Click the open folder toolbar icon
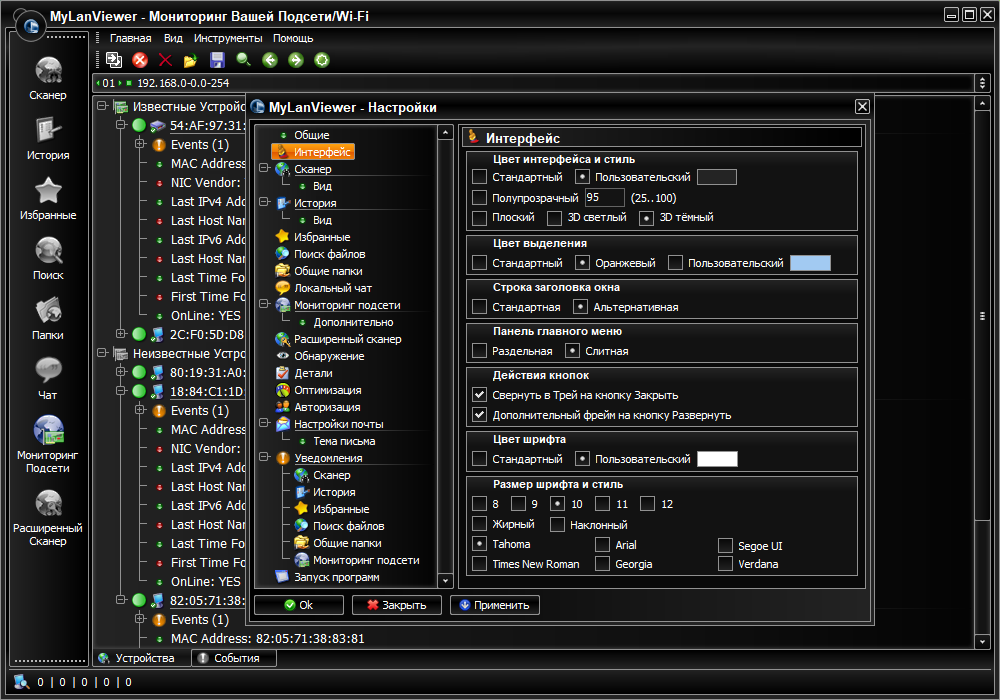1000x700 pixels. (190, 60)
